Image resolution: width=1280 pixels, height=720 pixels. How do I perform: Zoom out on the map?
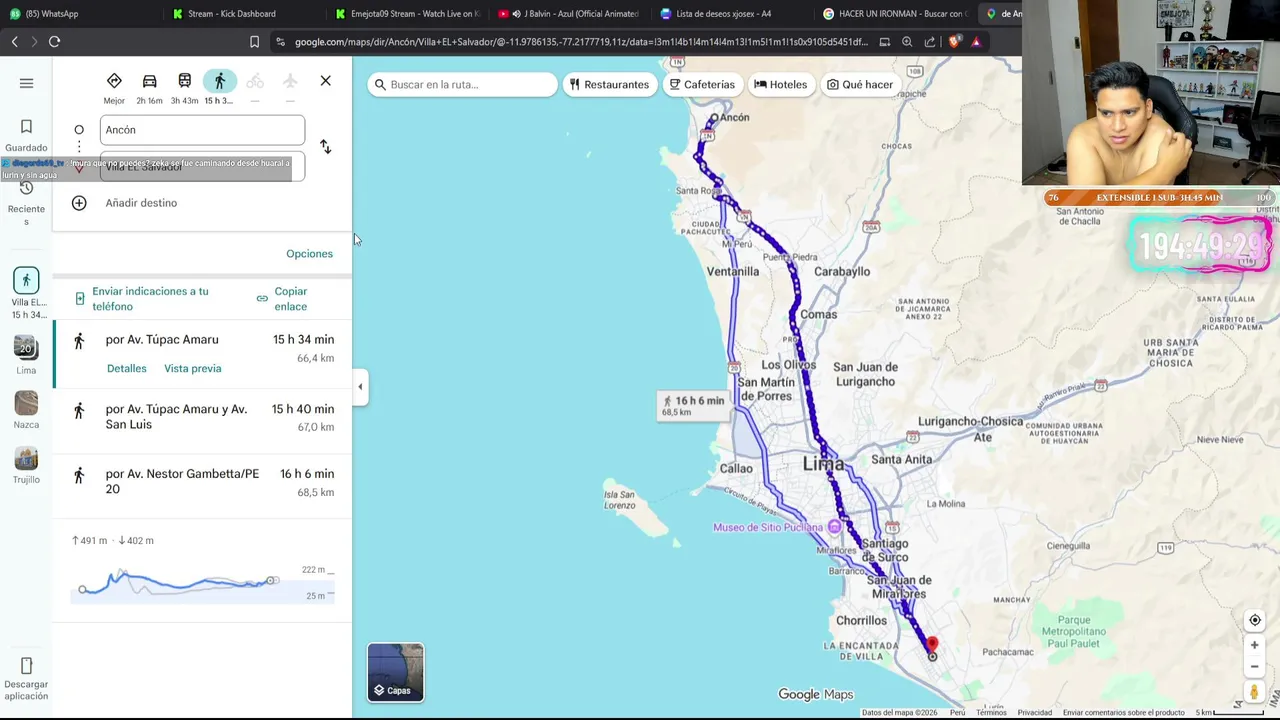(x=1255, y=666)
